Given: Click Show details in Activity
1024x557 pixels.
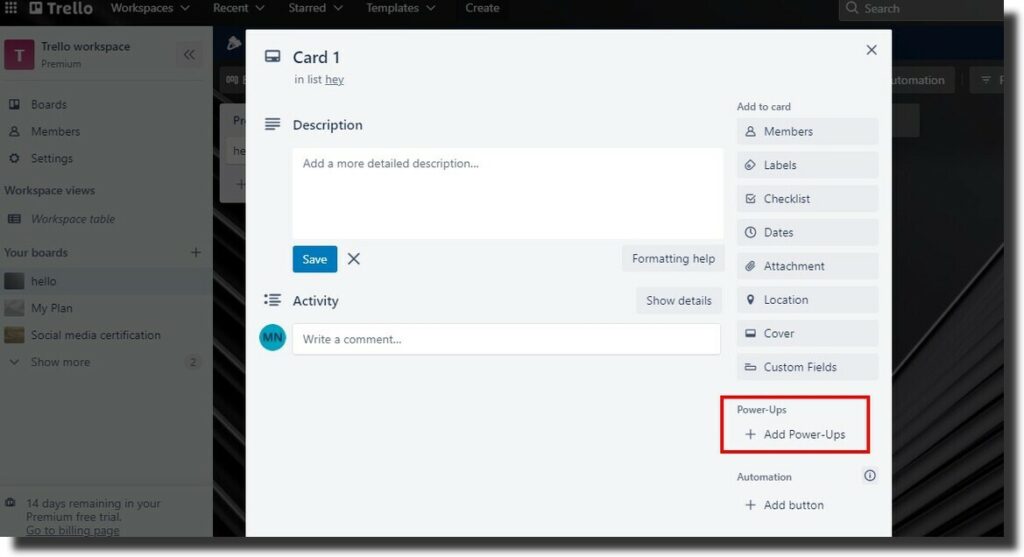Looking at the screenshot, I should pyautogui.click(x=679, y=300).
